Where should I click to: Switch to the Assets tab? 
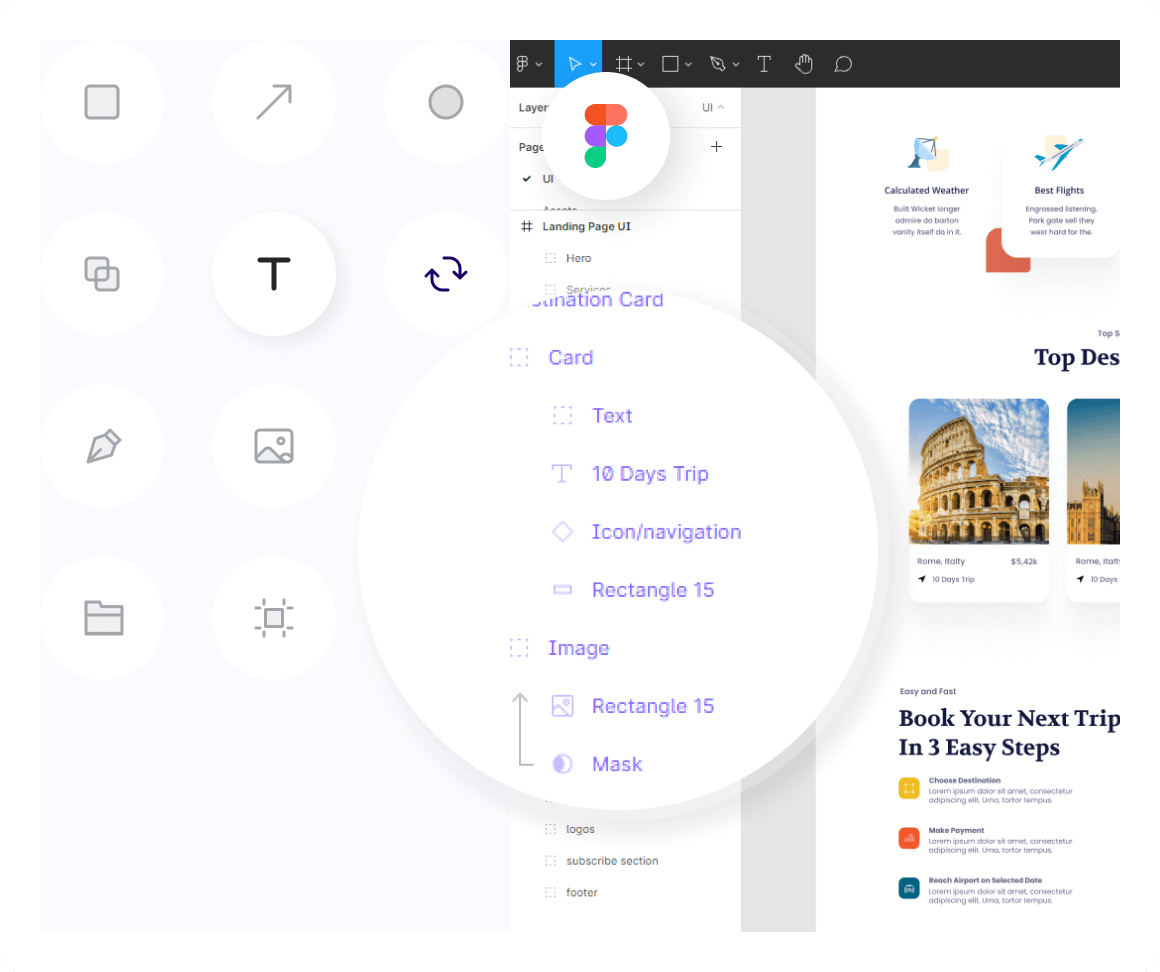(558, 210)
